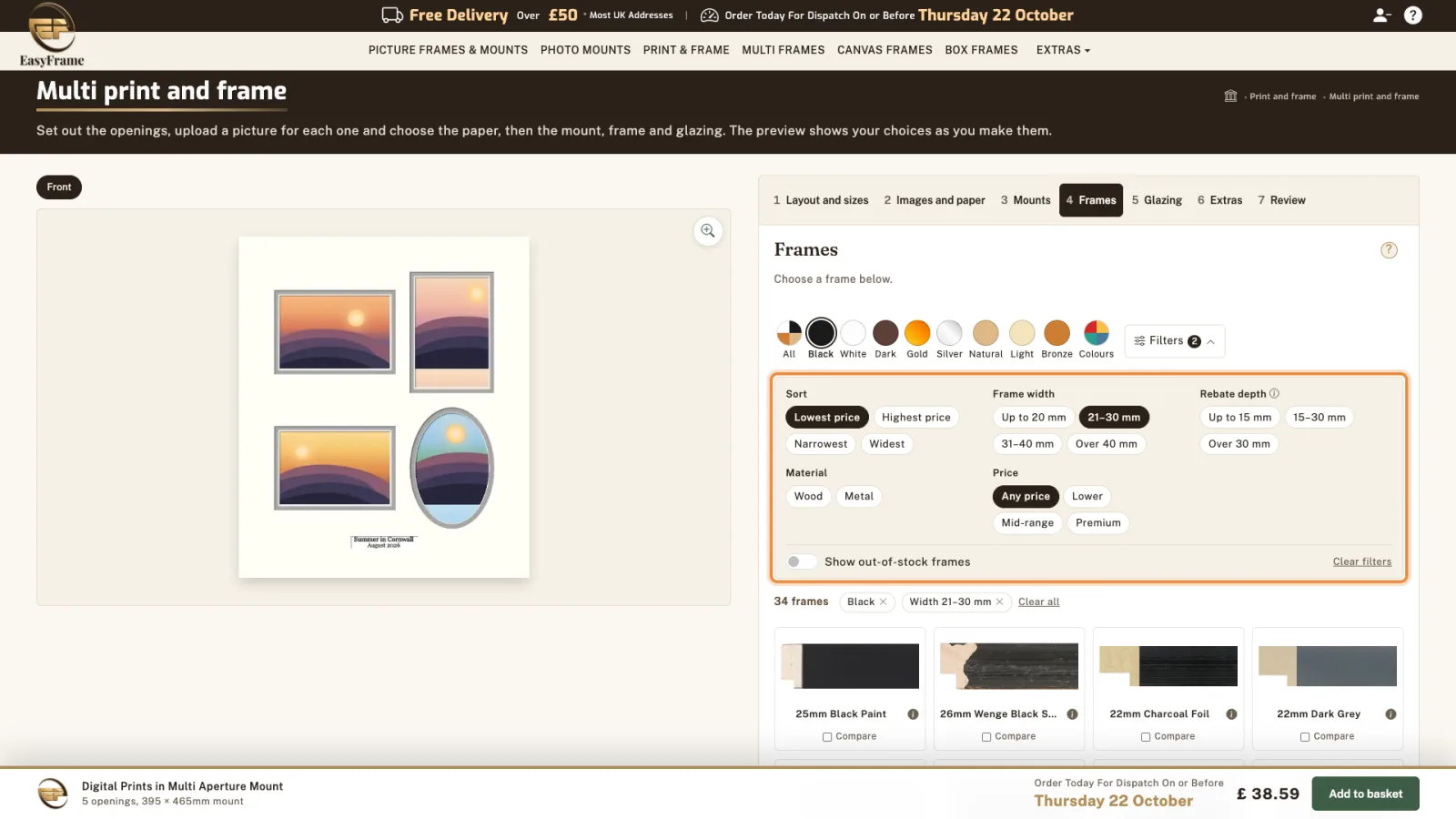Choose 15–30 mm rebate depth
1456x819 pixels.
point(1319,418)
